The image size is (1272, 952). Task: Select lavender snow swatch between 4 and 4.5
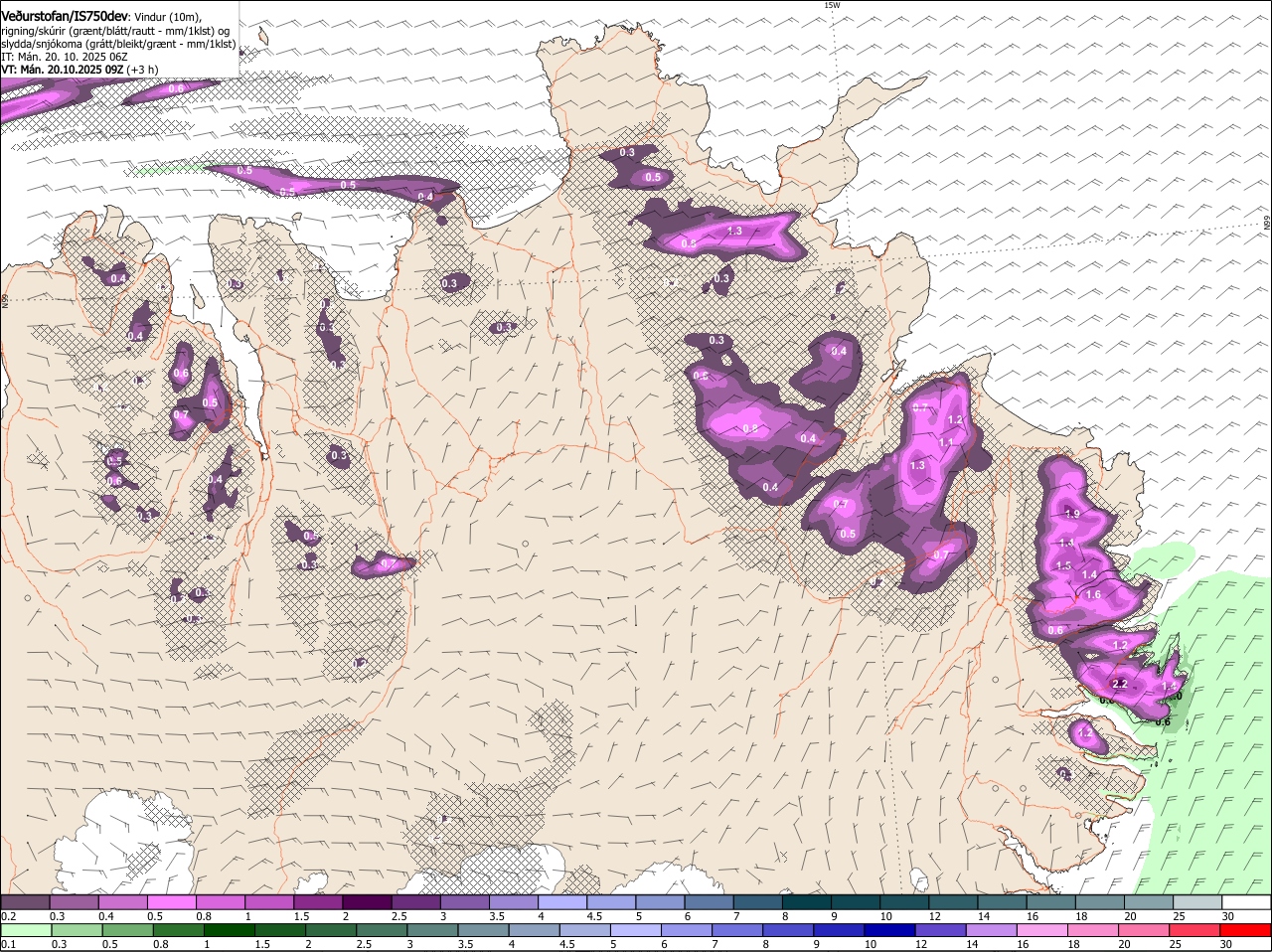[562, 902]
